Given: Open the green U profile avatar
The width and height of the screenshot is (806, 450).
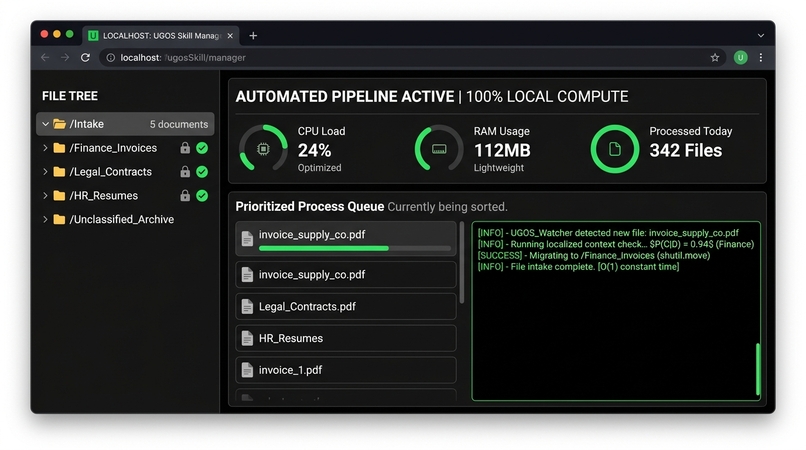Looking at the screenshot, I should click(x=740, y=58).
